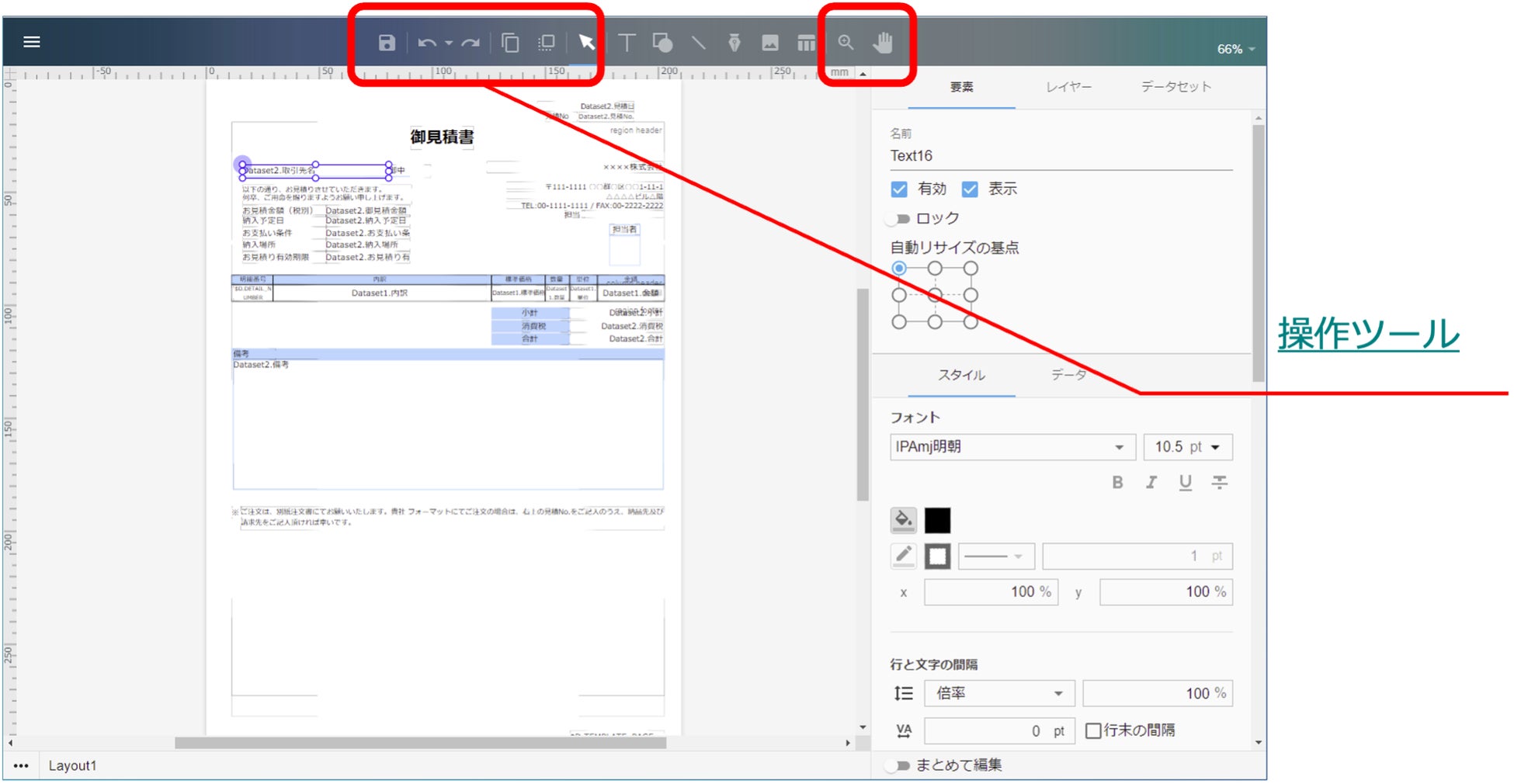Viewport: 1514px width, 784px height.
Task: Switch to the データセット tab
Action: [1175, 87]
